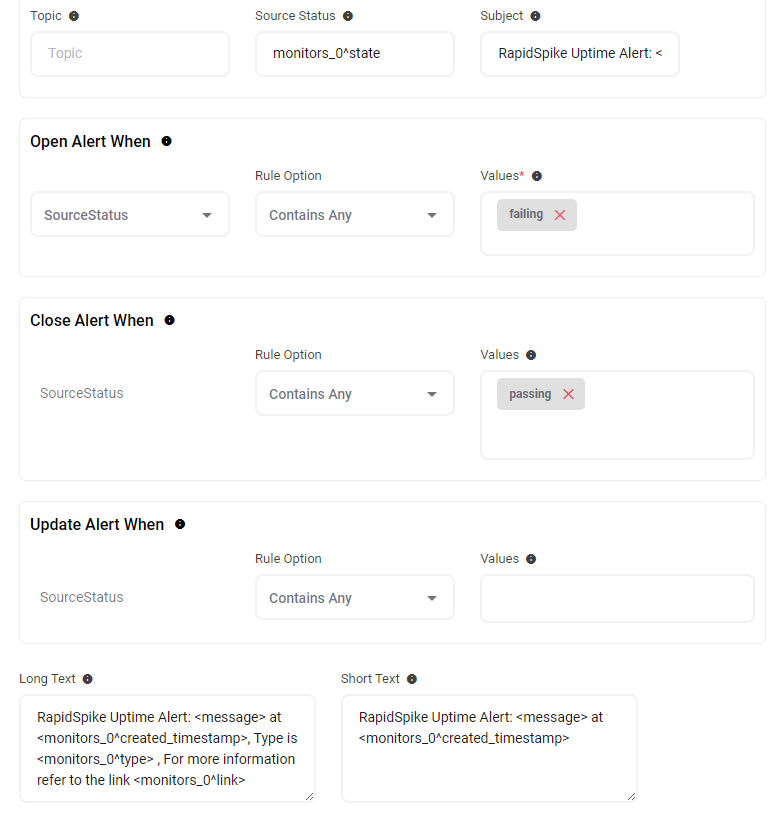View info for Open Alert When section

pyautogui.click(x=166, y=141)
